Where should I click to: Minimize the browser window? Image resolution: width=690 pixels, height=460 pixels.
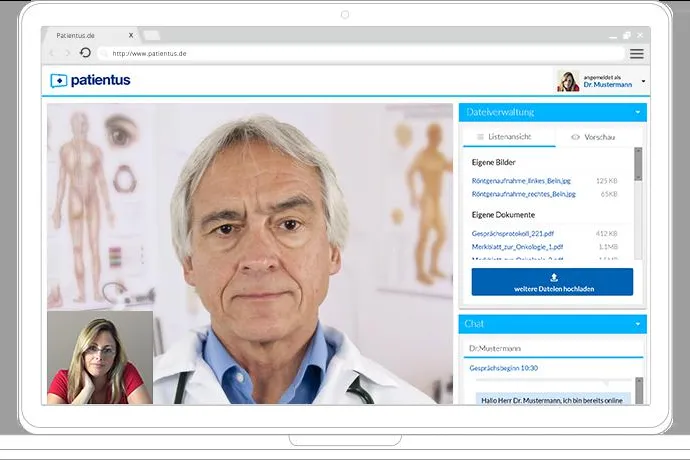coord(613,36)
